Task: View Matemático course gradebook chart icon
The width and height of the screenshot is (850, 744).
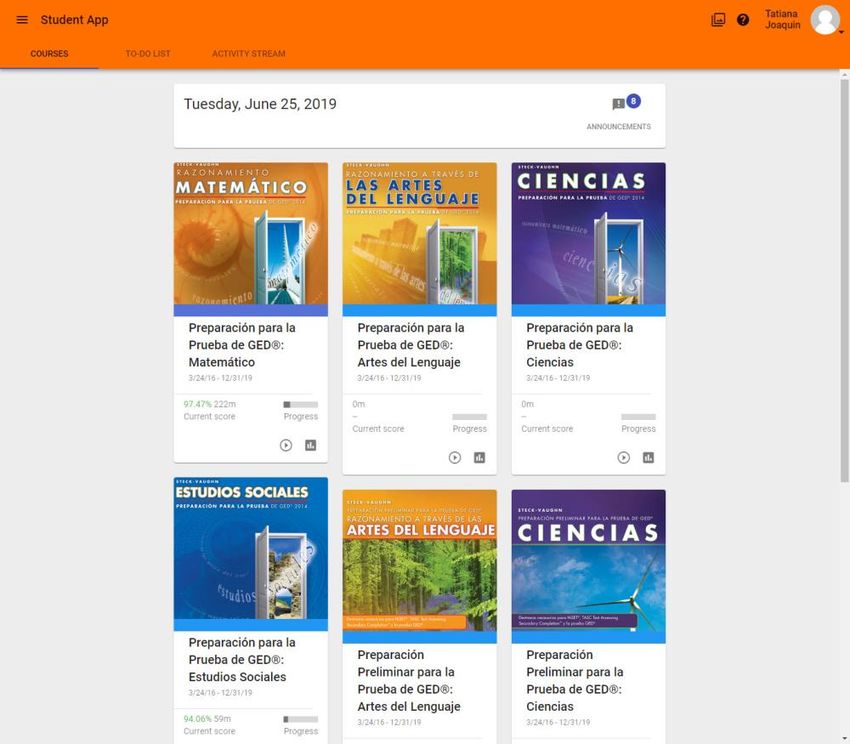Action: point(311,445)
